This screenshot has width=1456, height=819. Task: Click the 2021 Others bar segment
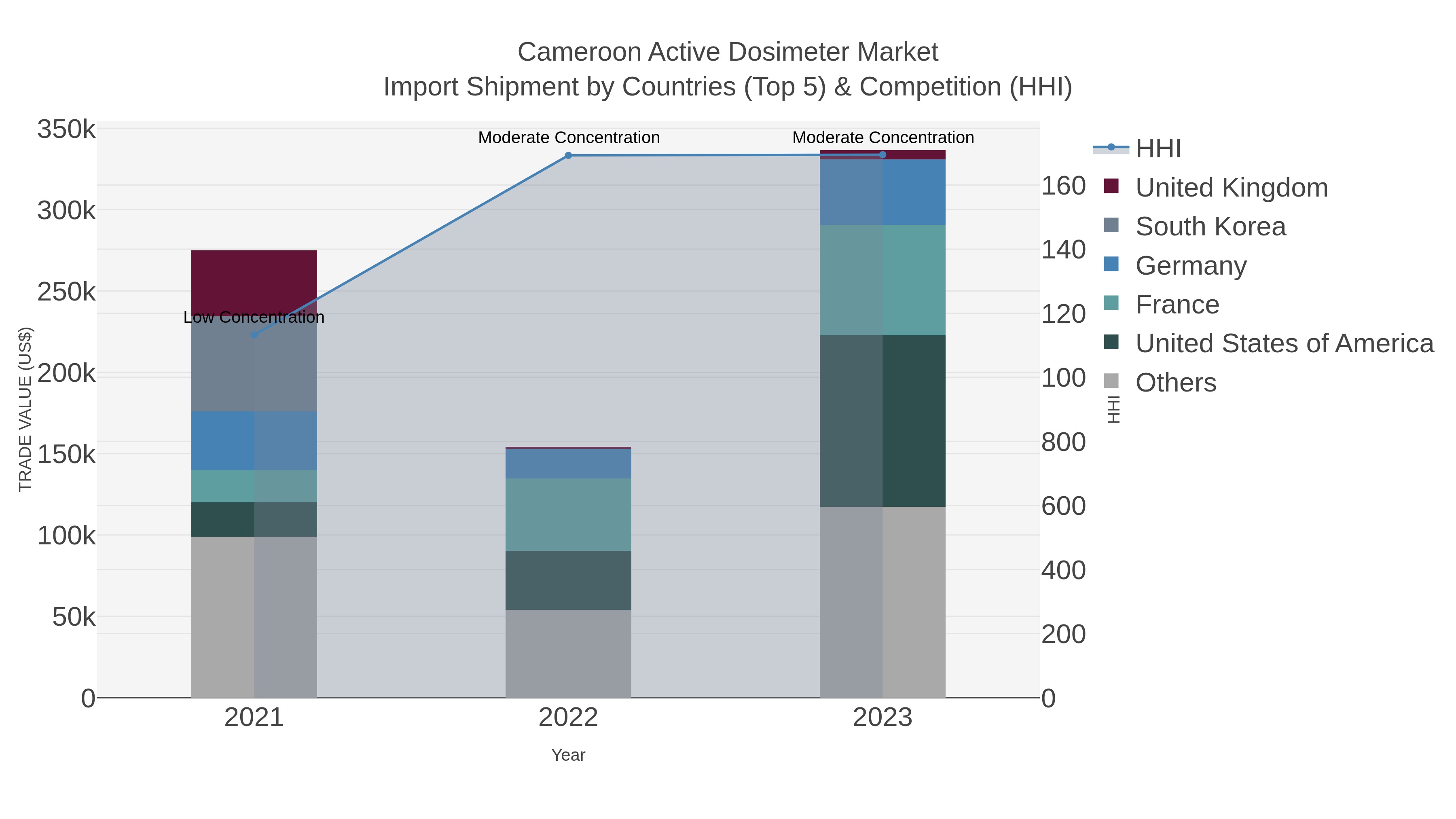[254, 617]
